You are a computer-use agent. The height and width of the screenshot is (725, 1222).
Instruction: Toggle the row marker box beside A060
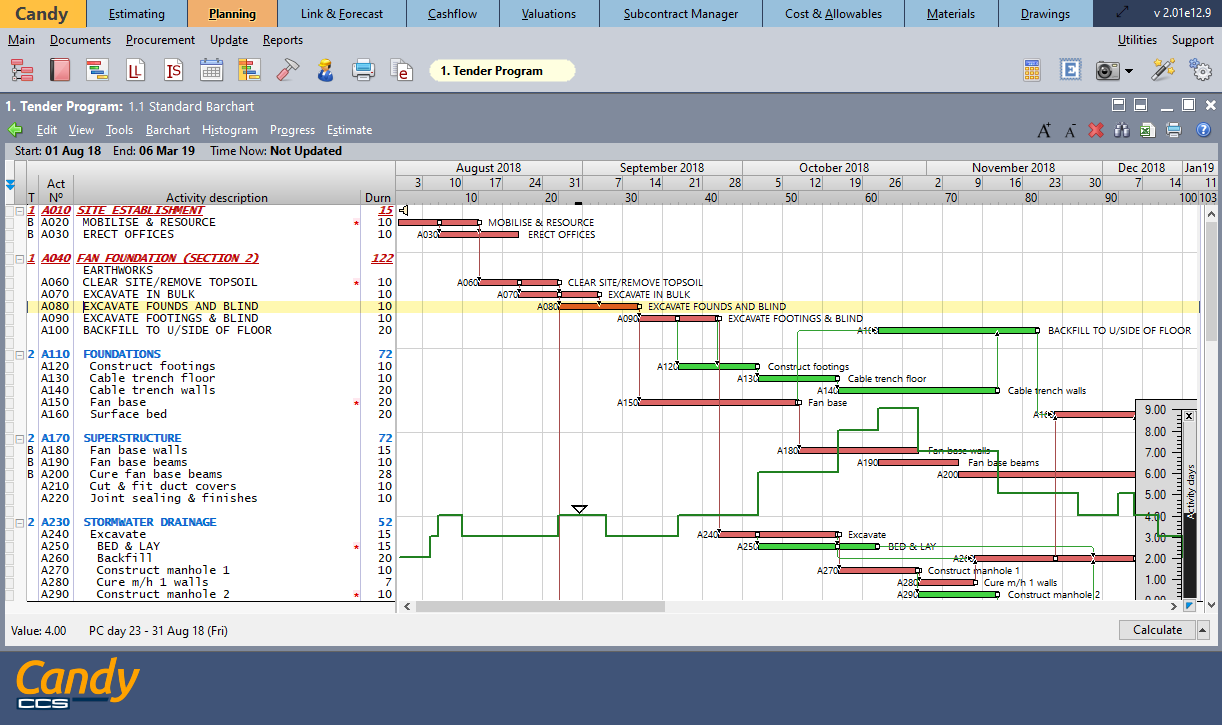click(9, 282)
